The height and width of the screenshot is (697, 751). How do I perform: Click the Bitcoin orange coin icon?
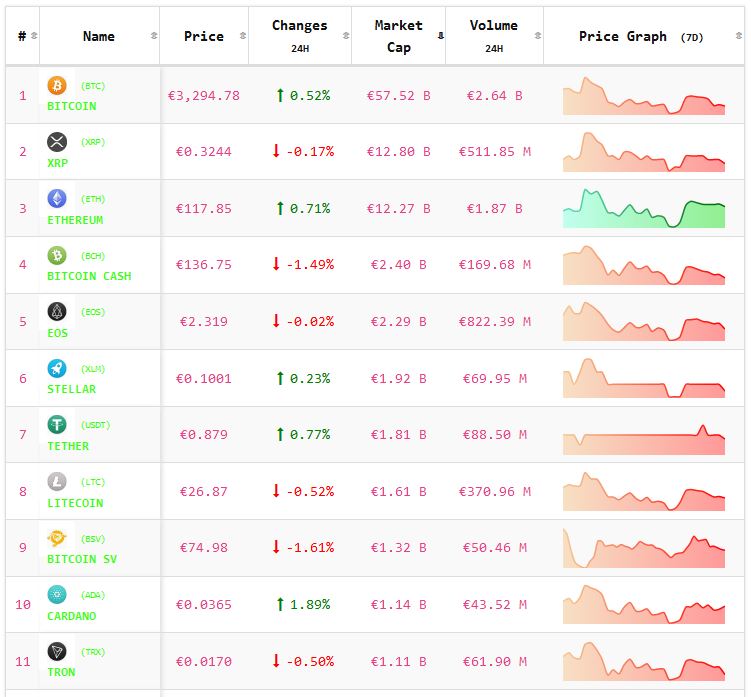[57, 86]
